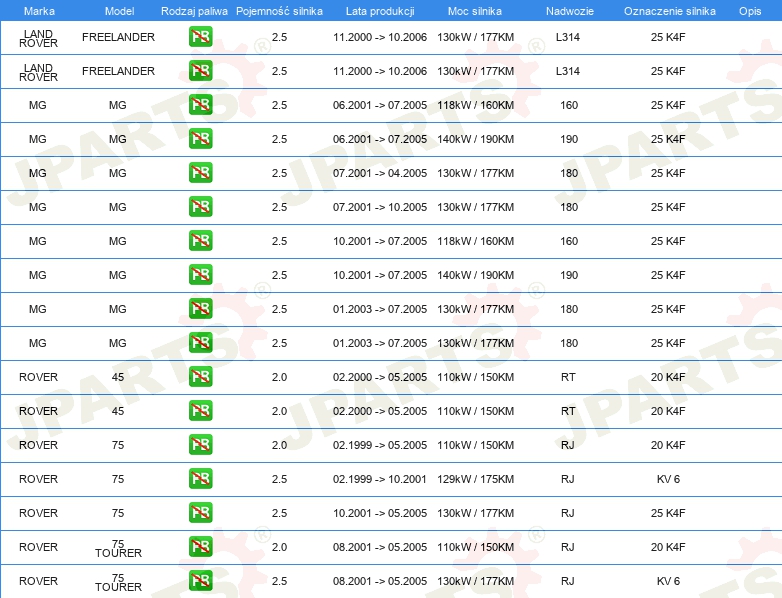The width and height of the screenshot is (782, 598).
Task: Click fuel icon in MG 10.2001 118kW row
Action: (x=200, y=240)
